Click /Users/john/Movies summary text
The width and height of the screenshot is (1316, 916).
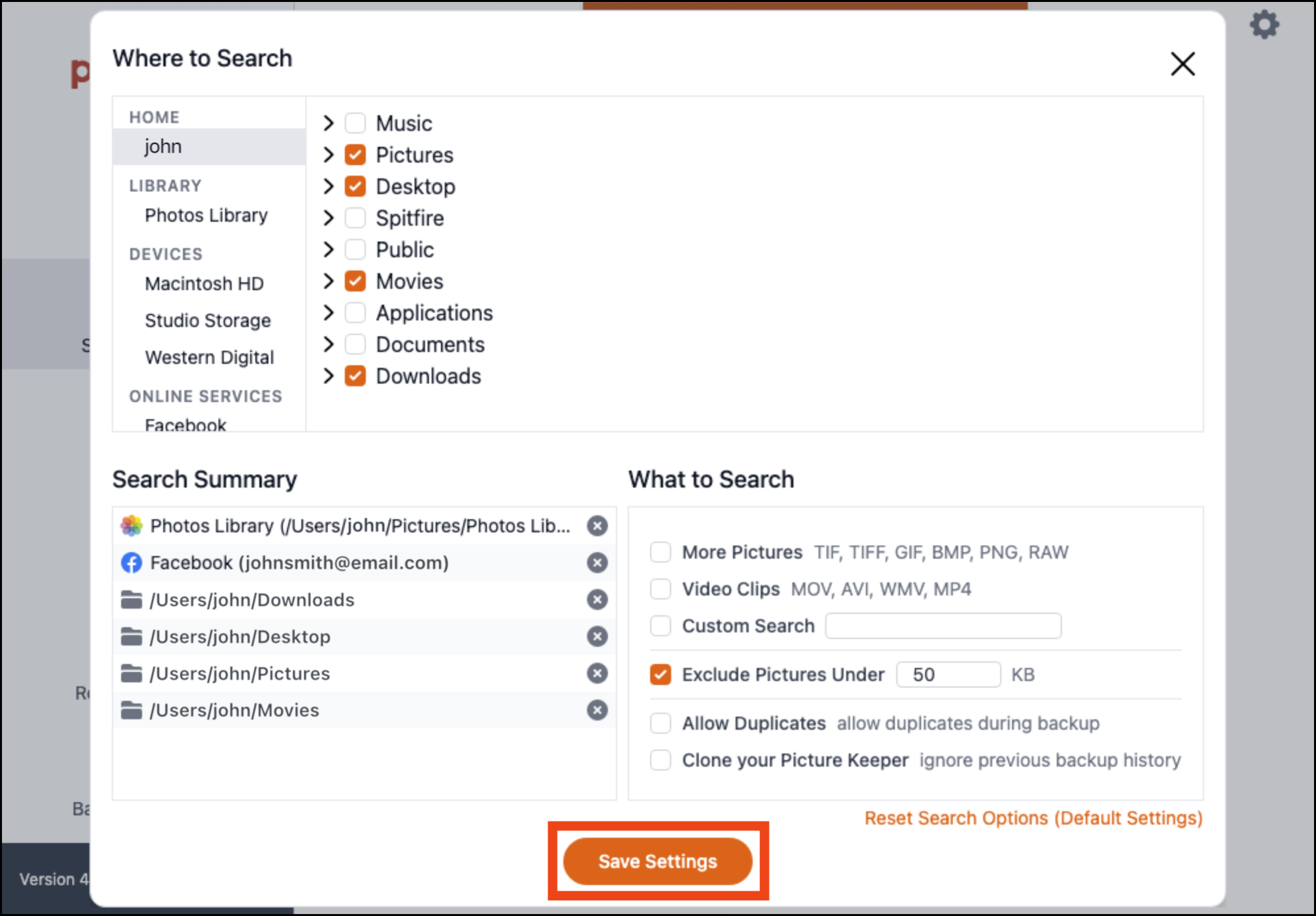pyautogui.click(x=234, y=710)
